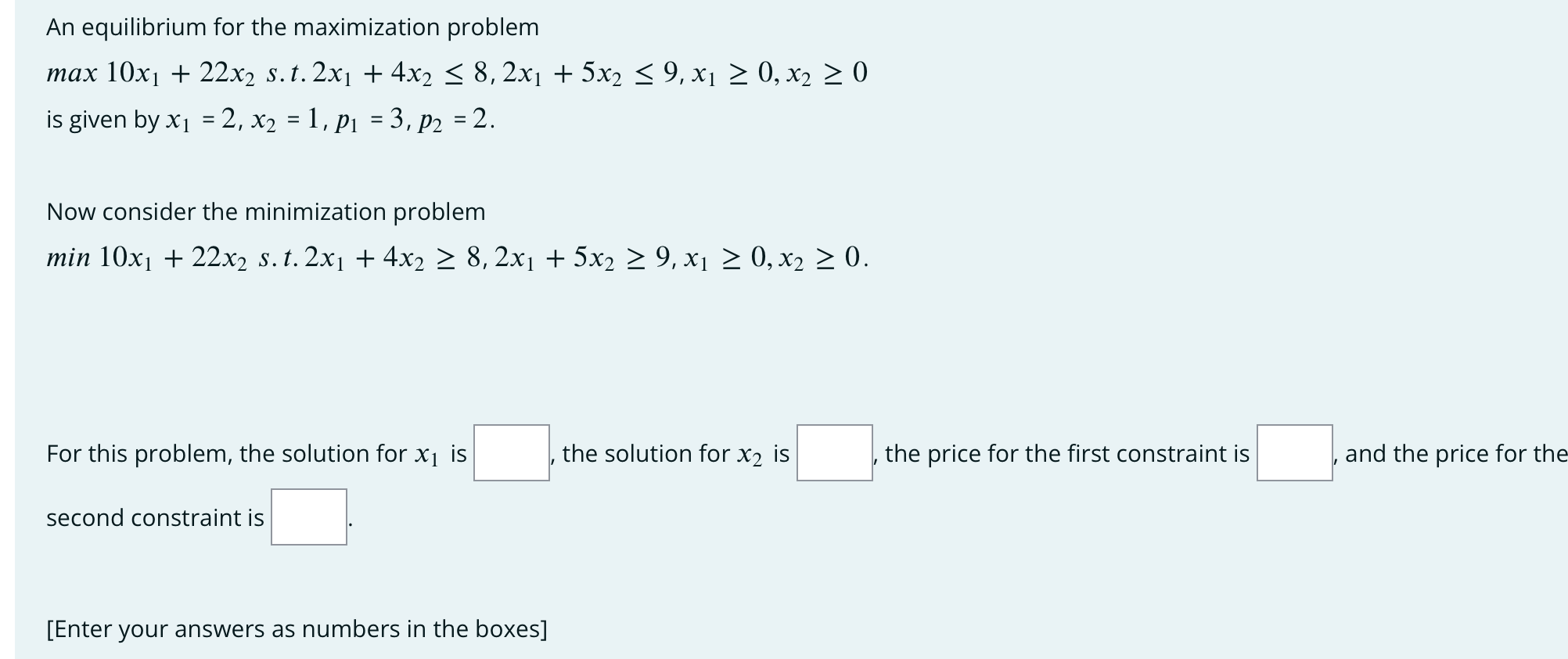Image resolution: width=1568 pixels, height=659 pixels.
Task: Click the bracketed instructions about entering answers
Action: pos(297,628)
